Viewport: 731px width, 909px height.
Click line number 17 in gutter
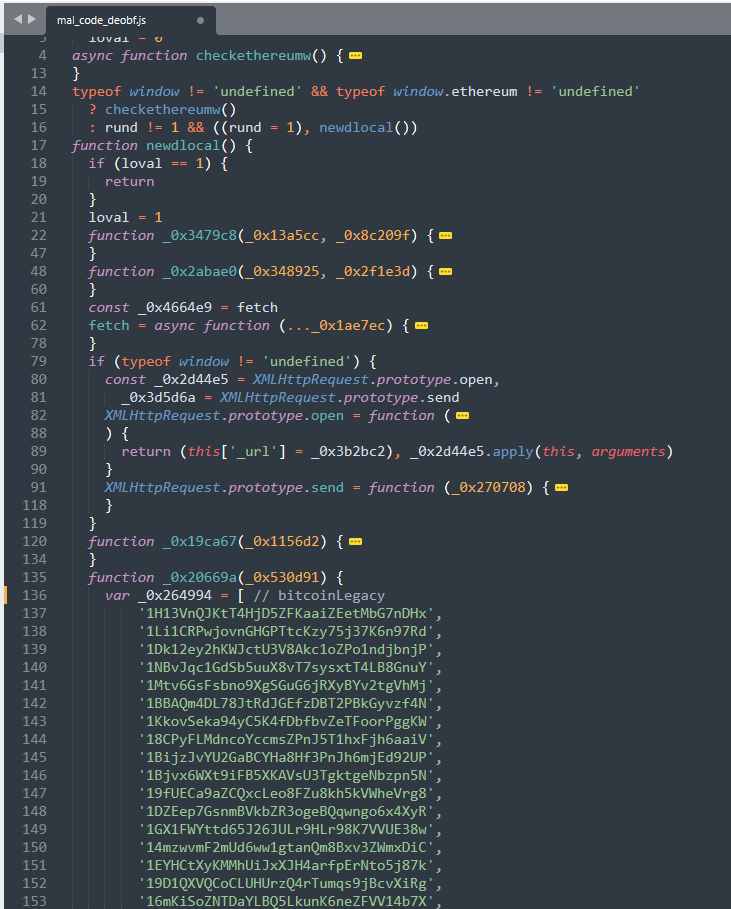pyautogui.click(x=38, y=145)
